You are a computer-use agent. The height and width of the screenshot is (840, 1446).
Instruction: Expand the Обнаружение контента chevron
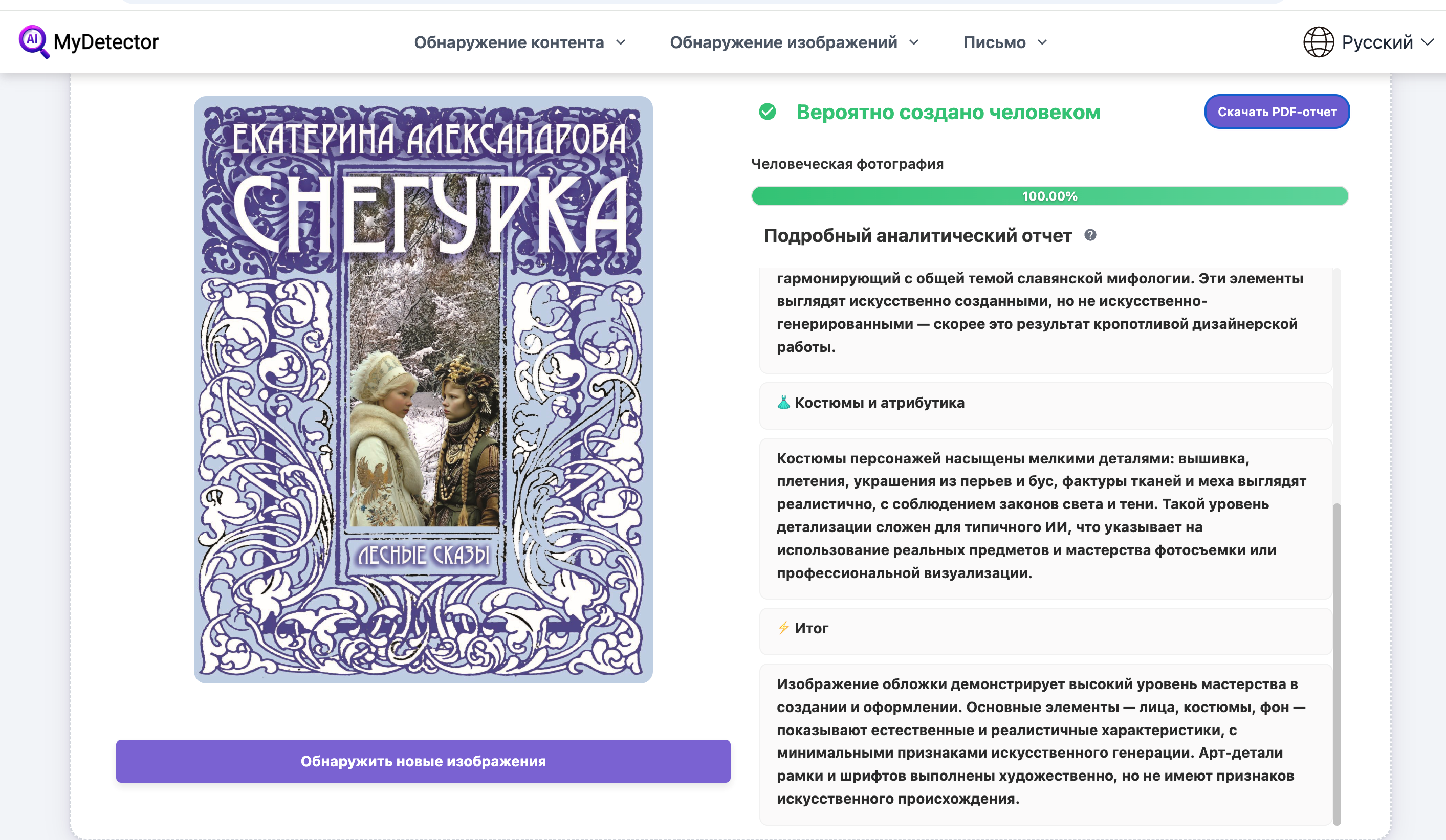[621, 42]
